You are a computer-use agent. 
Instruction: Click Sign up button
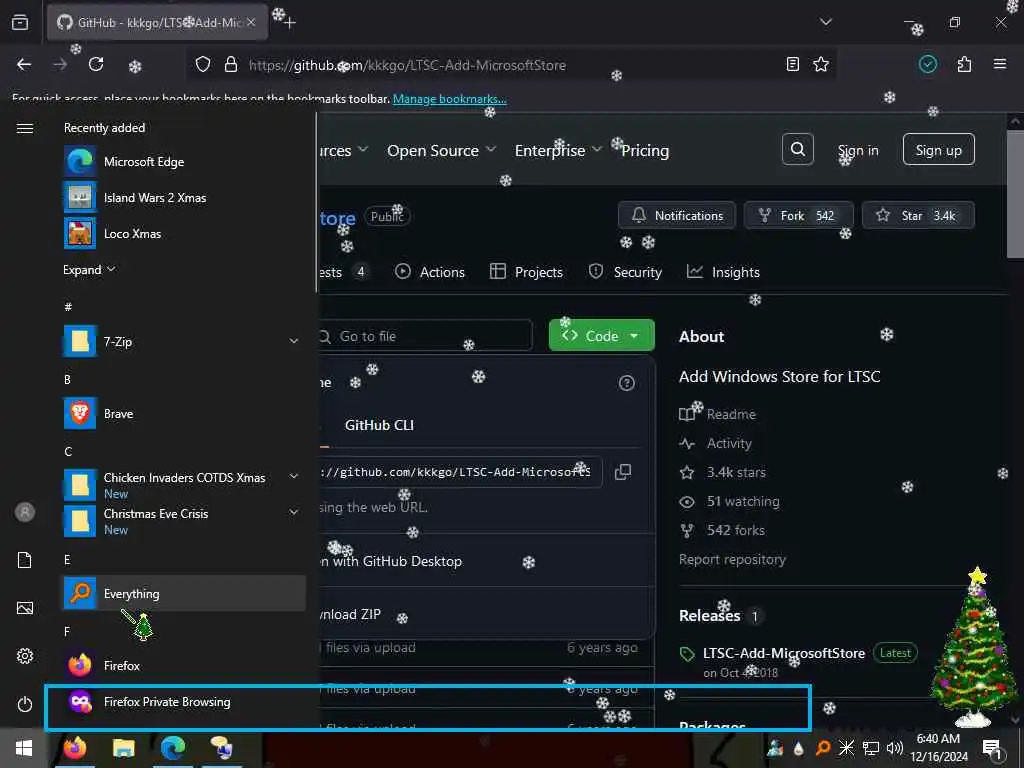938,150
